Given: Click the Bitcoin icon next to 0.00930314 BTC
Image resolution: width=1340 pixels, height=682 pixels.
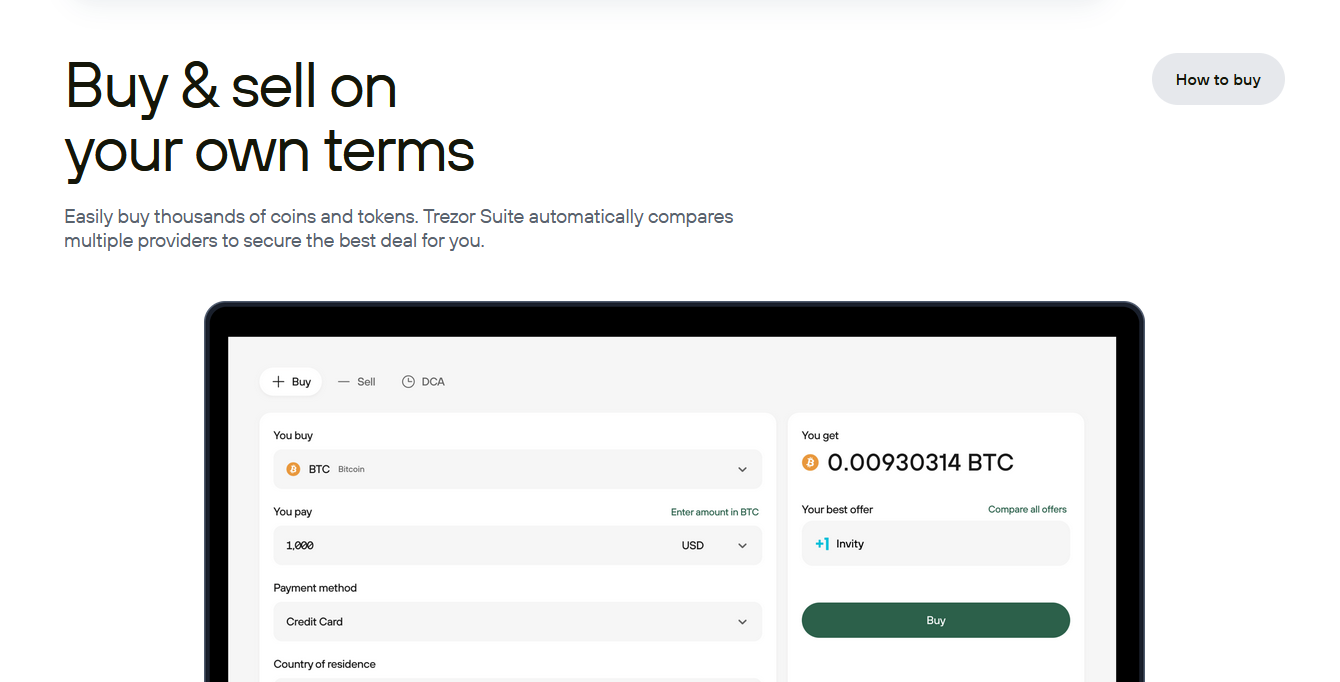Looking at the screenshot, I should (x=810, y=462).
